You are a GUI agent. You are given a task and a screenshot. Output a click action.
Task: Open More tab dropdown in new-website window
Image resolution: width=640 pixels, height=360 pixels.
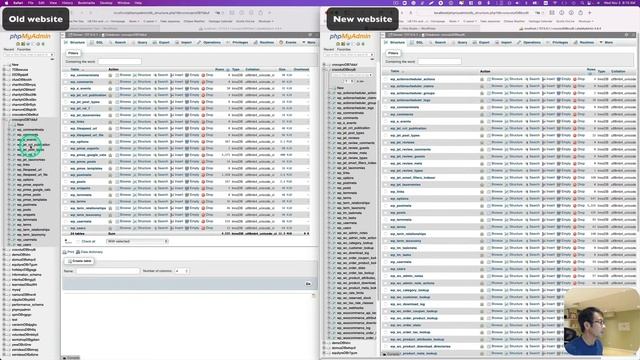[606, 42]
